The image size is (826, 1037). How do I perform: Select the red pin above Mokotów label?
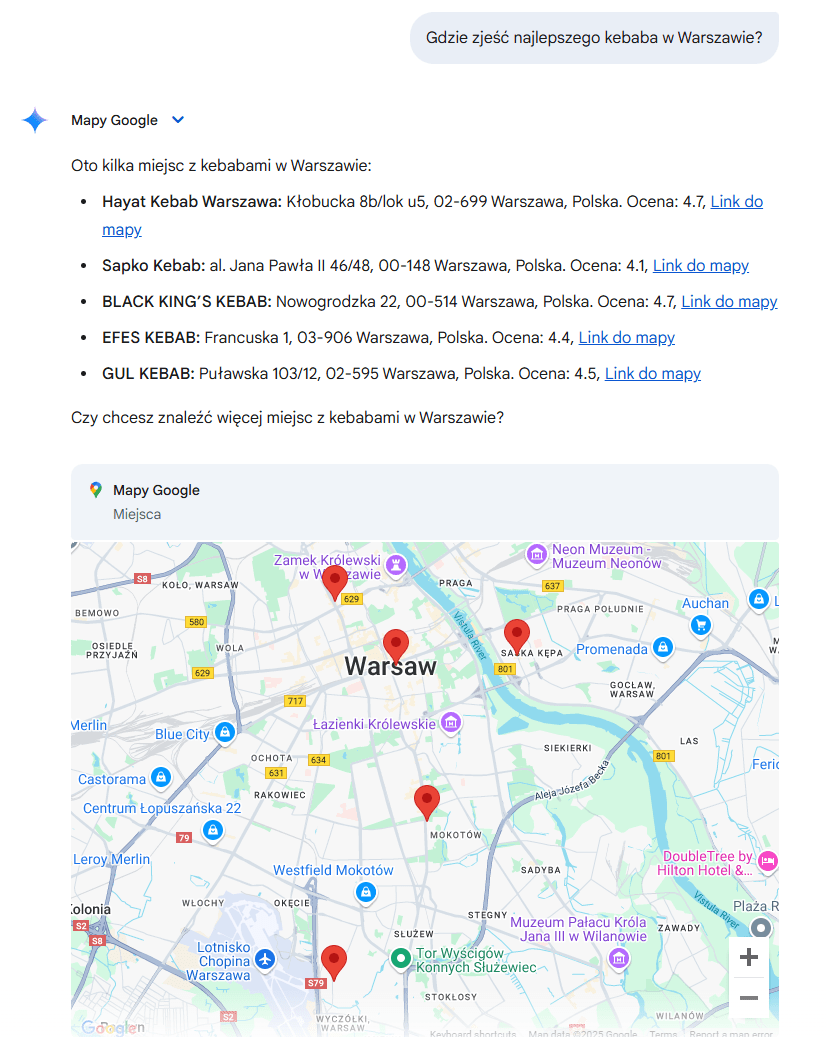click(427, 802)
